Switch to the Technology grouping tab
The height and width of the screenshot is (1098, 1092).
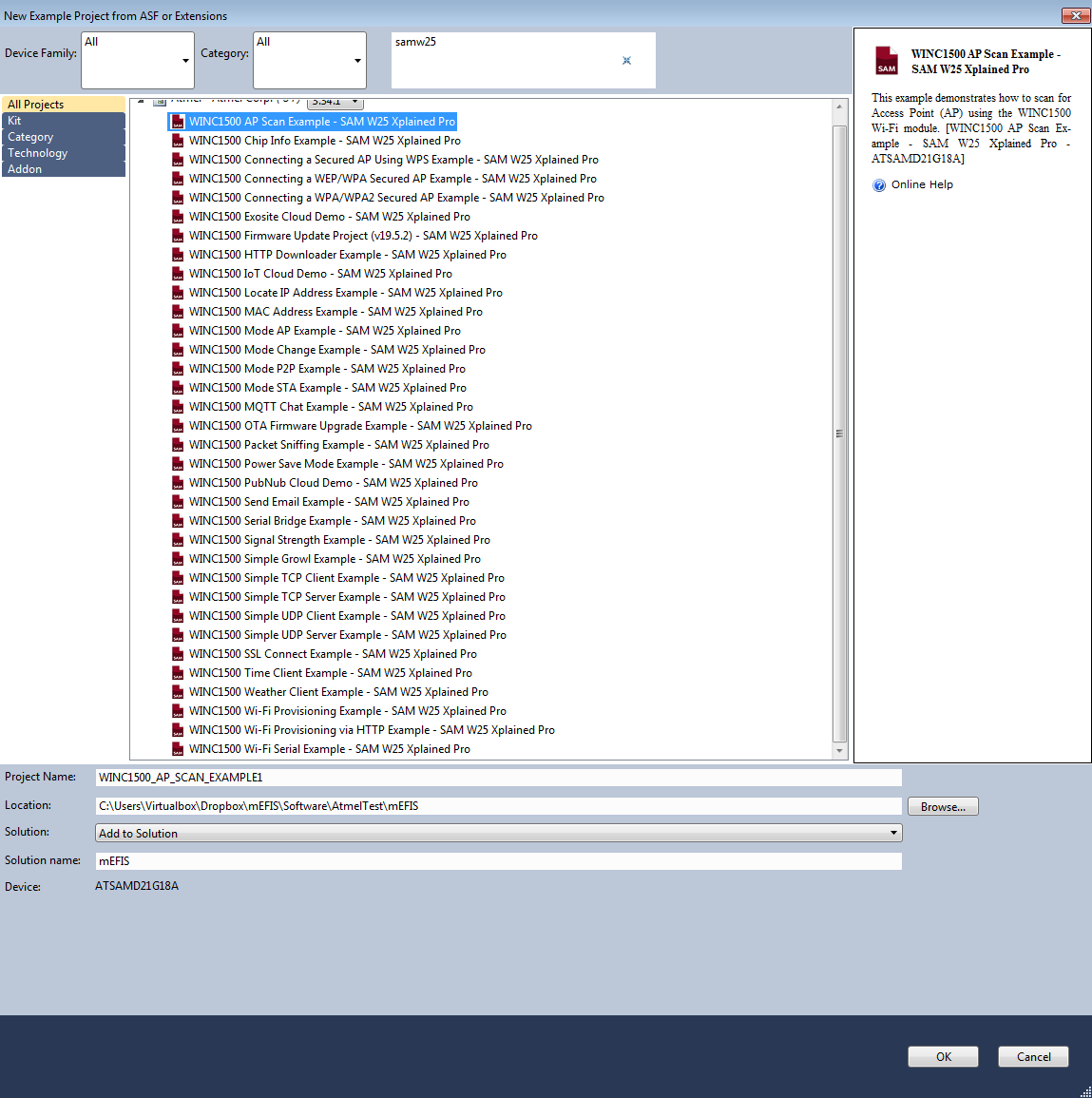[x=64, y=153]
